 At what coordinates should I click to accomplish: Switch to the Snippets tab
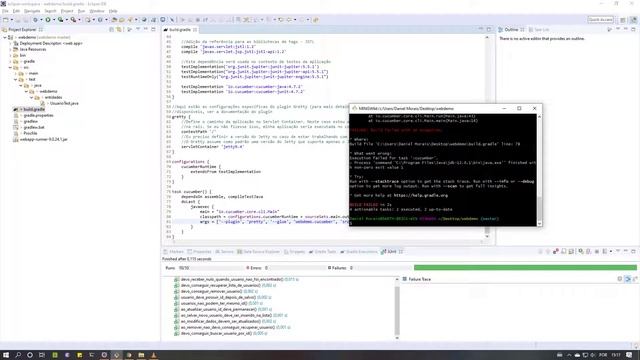[295, 252]
